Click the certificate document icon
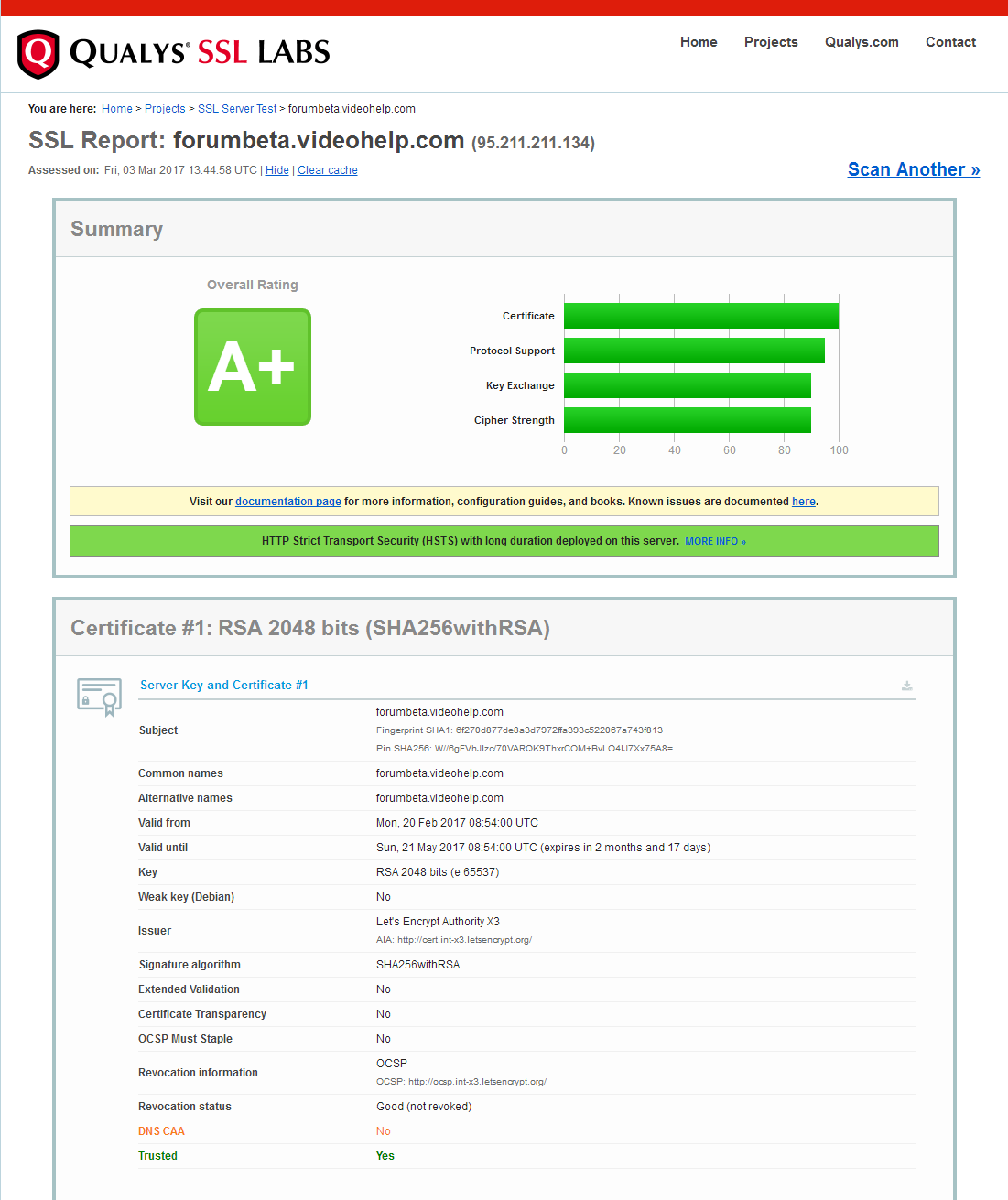 click(x=100, y=697)
